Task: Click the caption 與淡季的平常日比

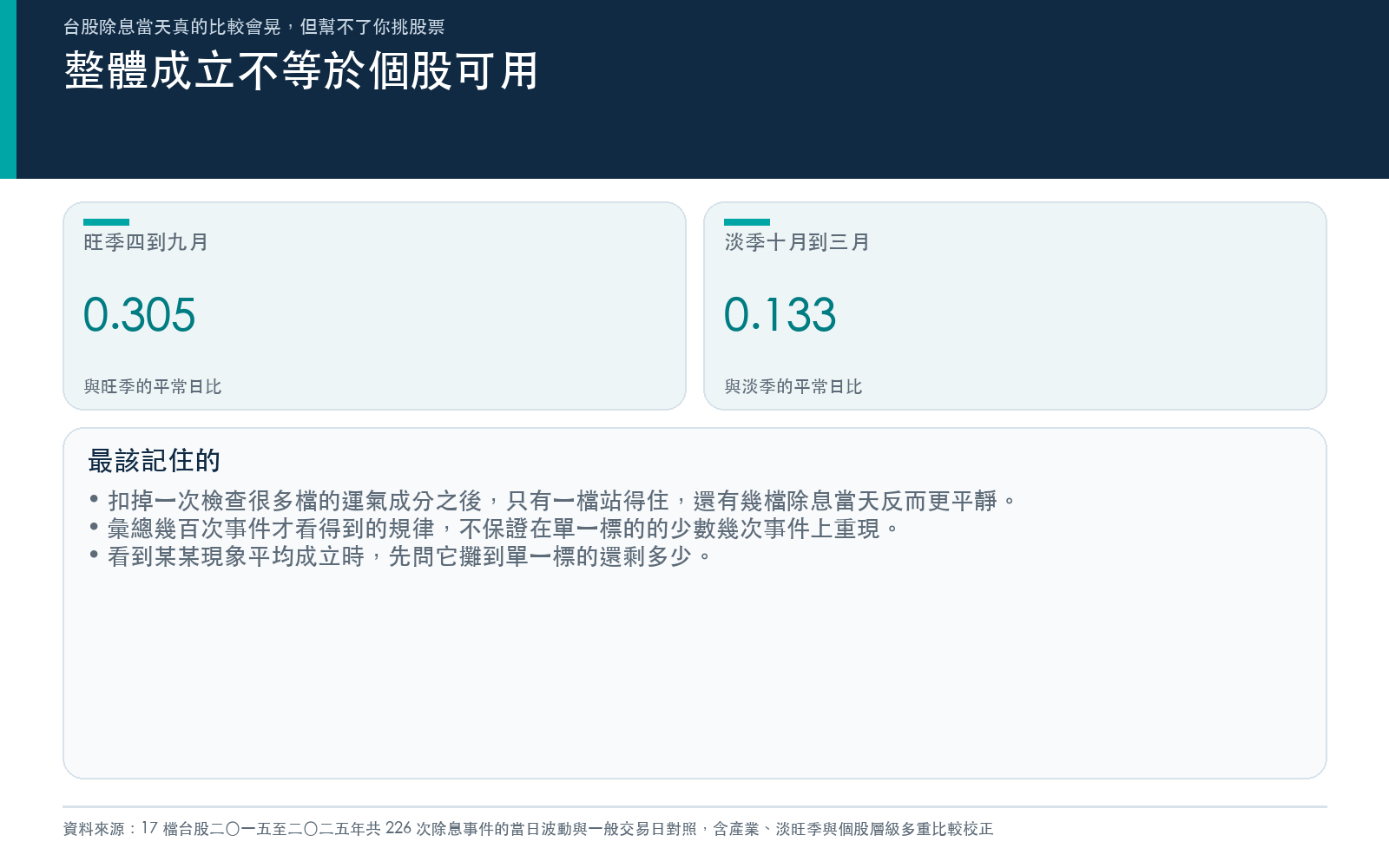Action: click(793, 386)
